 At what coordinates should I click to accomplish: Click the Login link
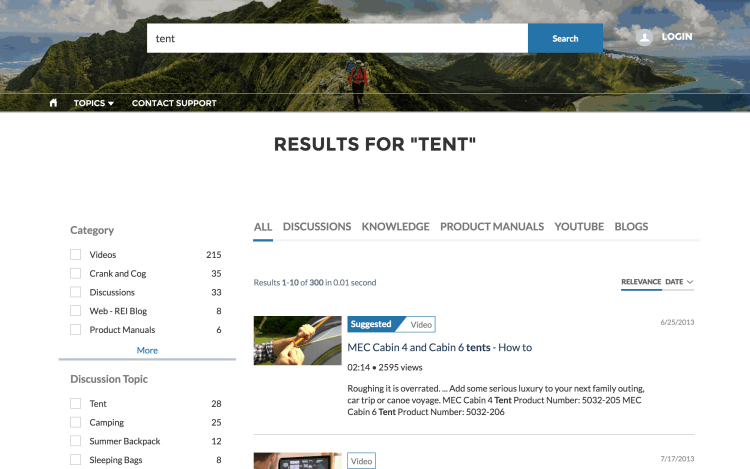click(x=676, y=37)
